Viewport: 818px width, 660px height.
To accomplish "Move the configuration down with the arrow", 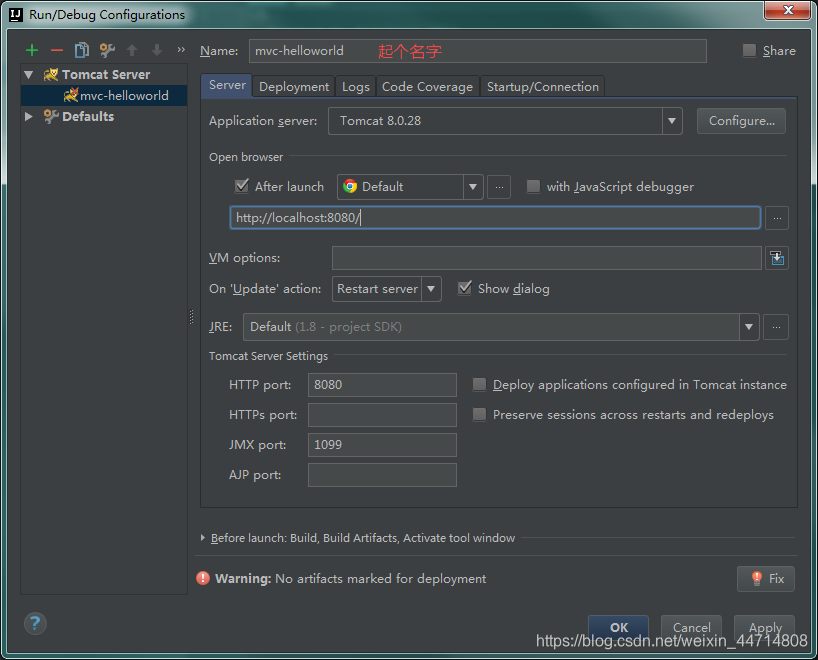I will tap(157, 50).
